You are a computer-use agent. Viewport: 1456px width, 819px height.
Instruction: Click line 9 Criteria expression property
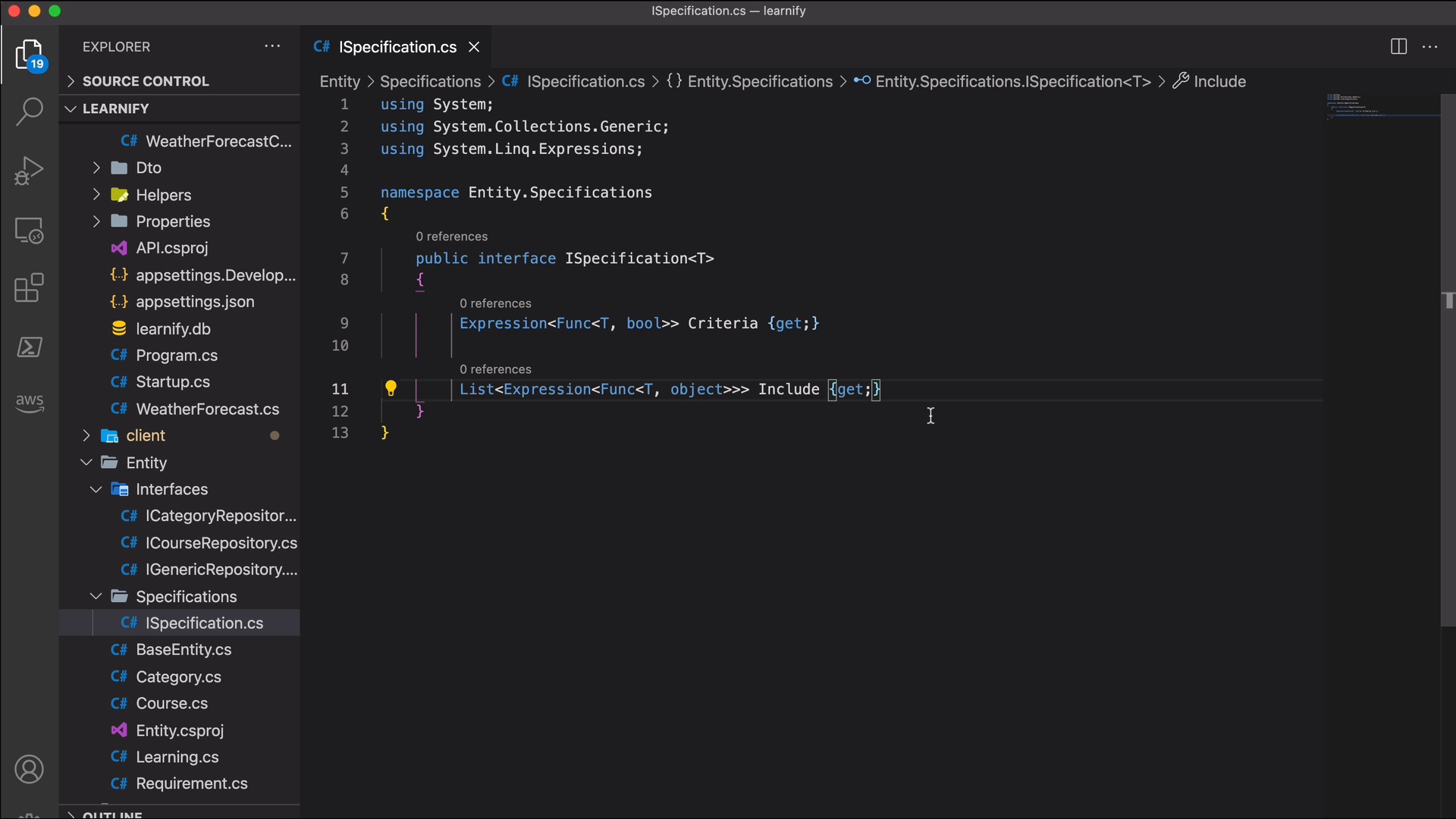click(723, 323)
